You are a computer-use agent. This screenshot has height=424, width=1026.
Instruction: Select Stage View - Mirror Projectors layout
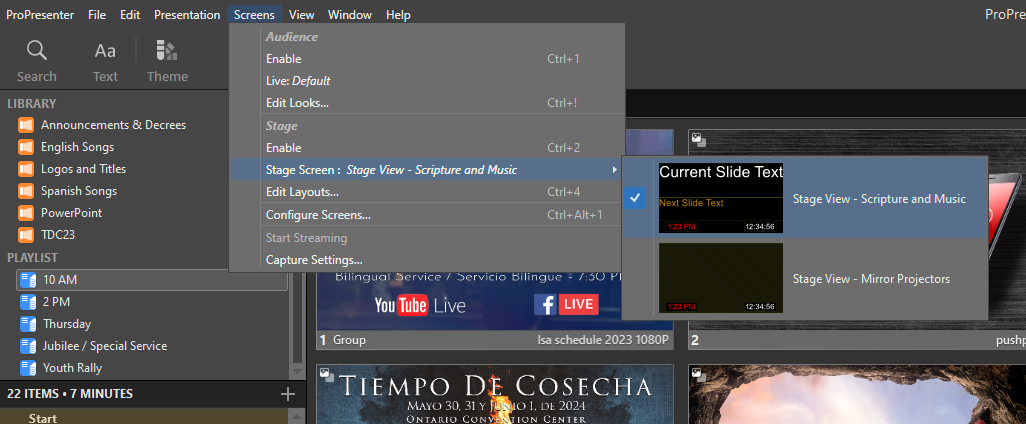tap(804, 279)
